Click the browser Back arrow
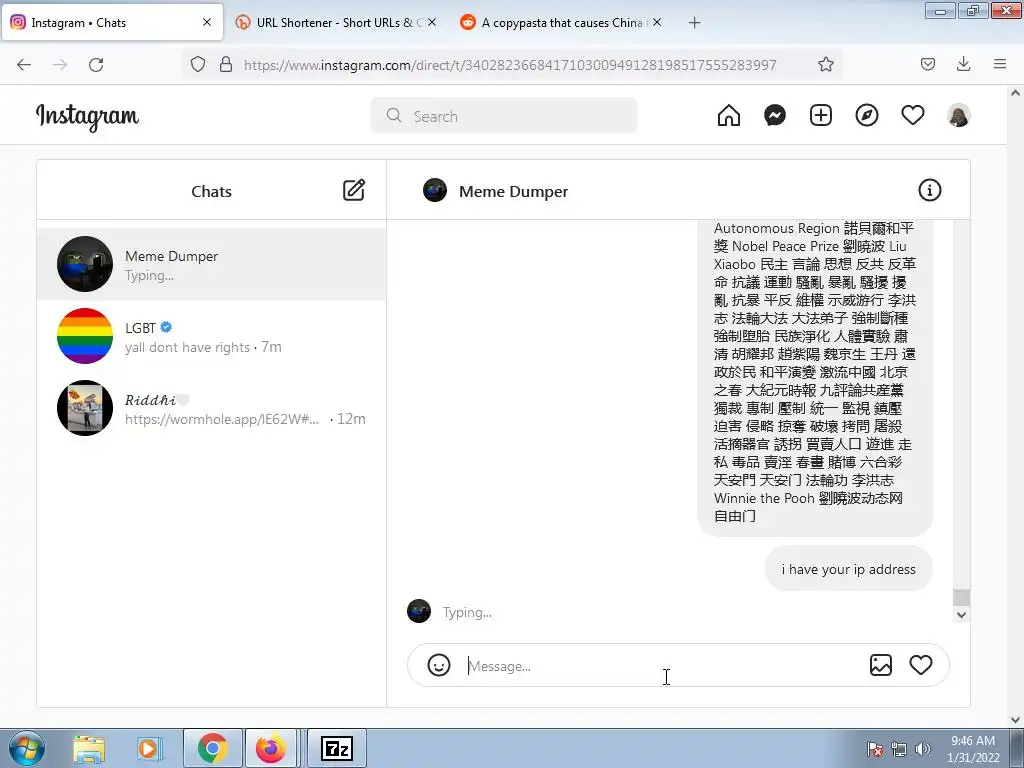This screenshot has height=768, width=1024. (x=24, y=64)
